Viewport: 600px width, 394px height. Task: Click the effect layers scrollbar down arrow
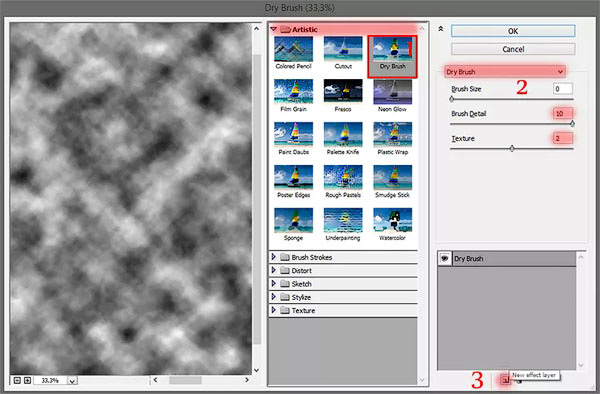(x=581, y=365)
